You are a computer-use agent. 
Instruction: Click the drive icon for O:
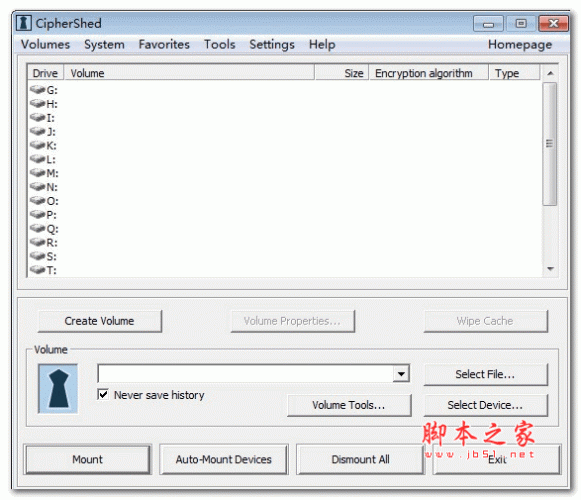tap(37, 201)
